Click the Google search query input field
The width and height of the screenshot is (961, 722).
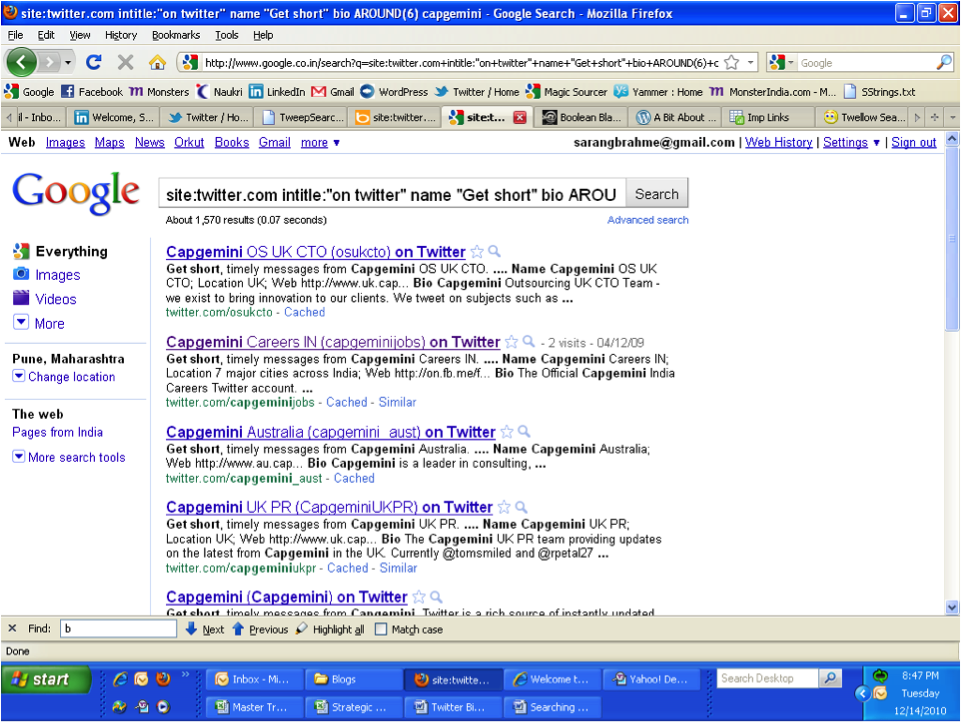pyautogui.click(x=392, y=194)
